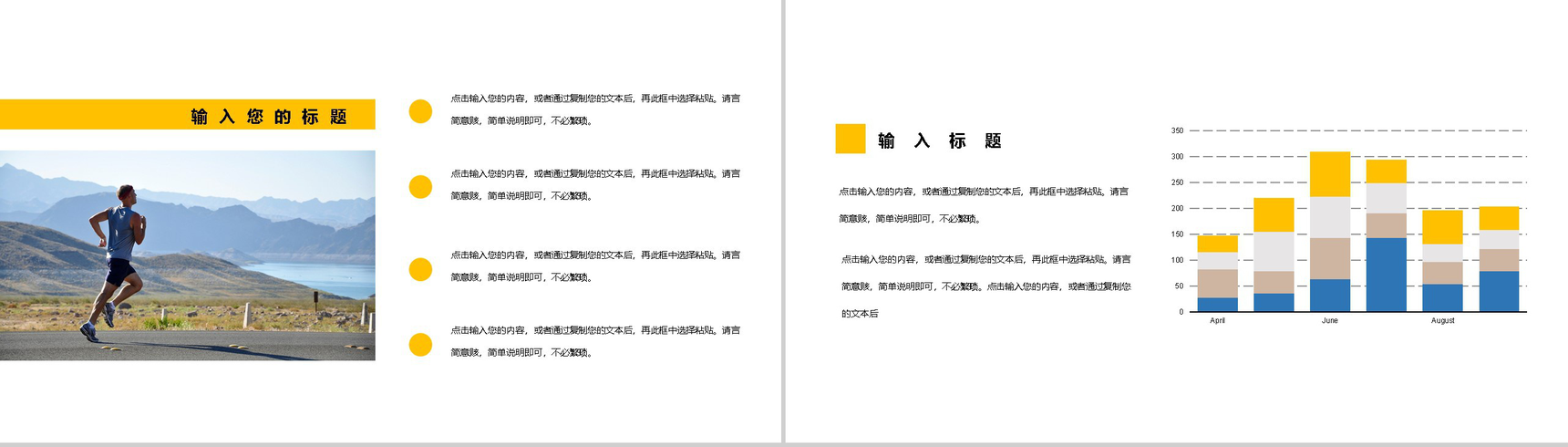1568x447 pixels.
Task: Click the blue segment of the last chart bar
Action: [x=1499, y=292]
